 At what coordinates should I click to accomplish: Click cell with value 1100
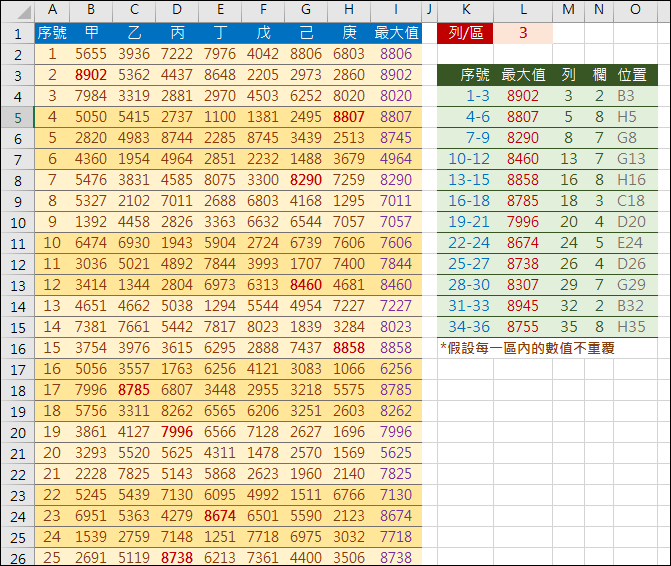coord(220,117)
